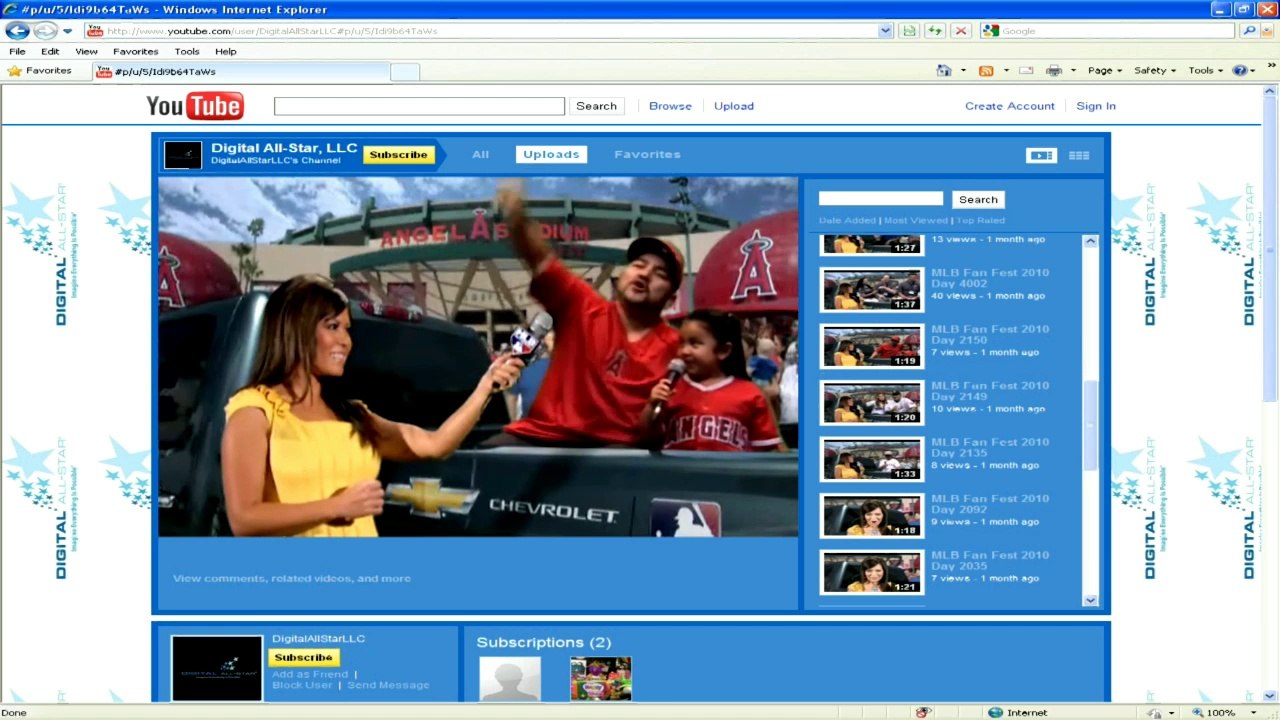
Task: Click the channel video search input field
Action: pyautogui.click(x=880, y=199)
